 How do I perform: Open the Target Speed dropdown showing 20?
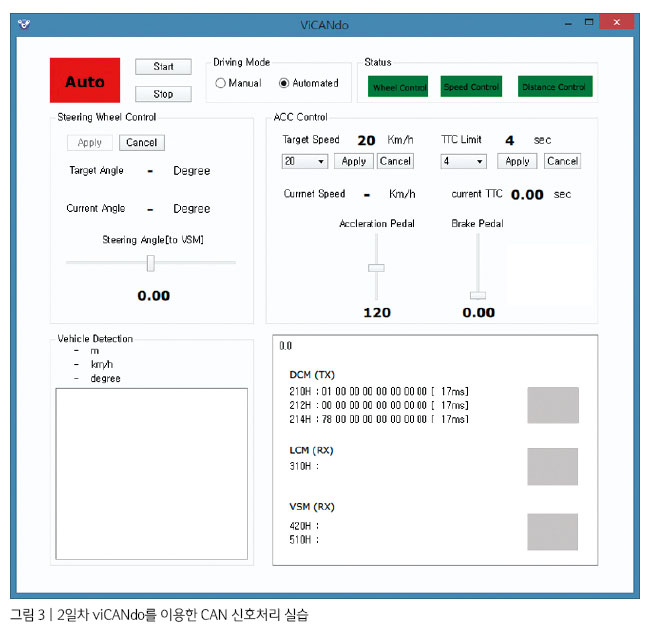[x=305, y=161]
